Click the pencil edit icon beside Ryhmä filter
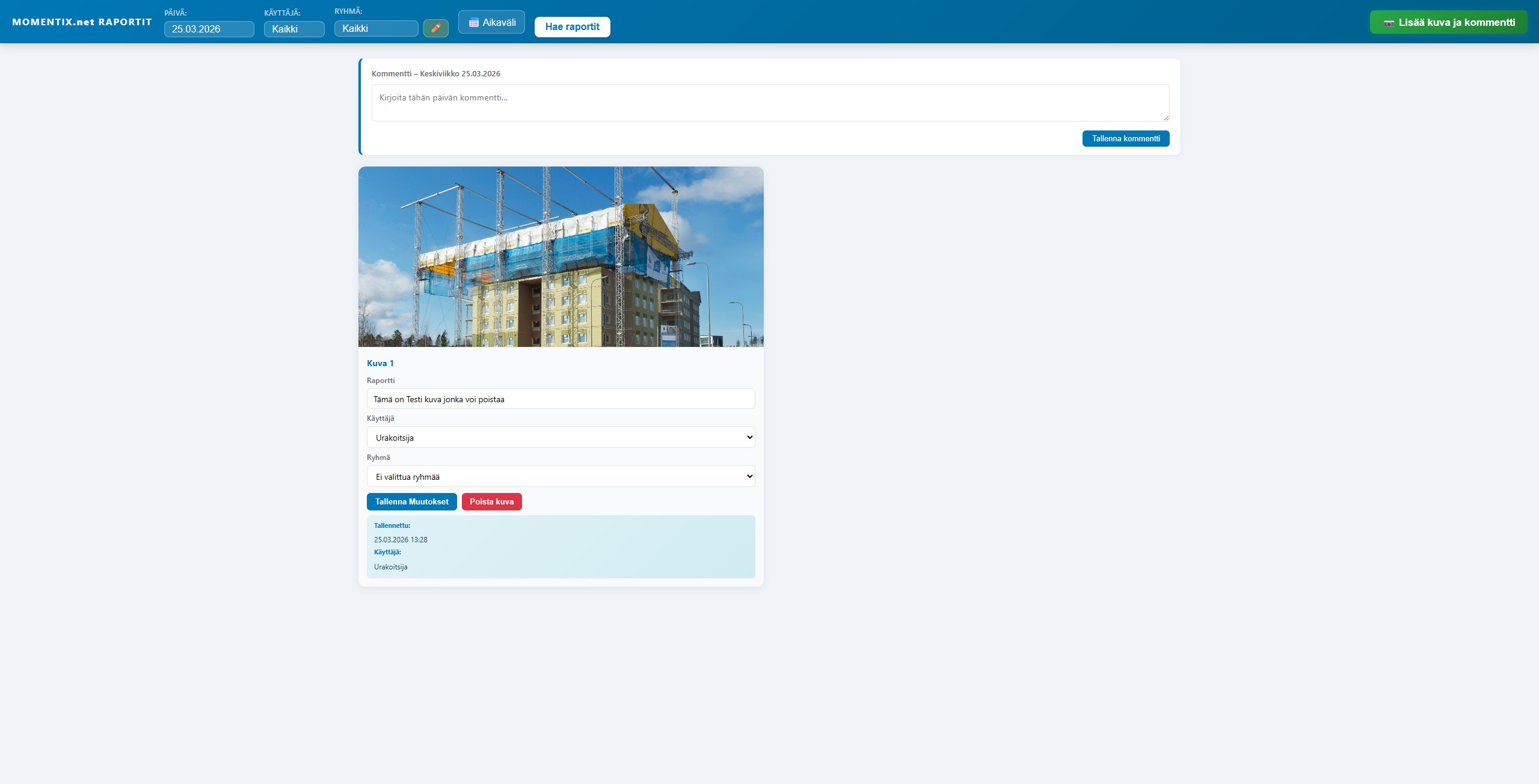This screenshot has height=784, width=1539. tap(435, 28)
